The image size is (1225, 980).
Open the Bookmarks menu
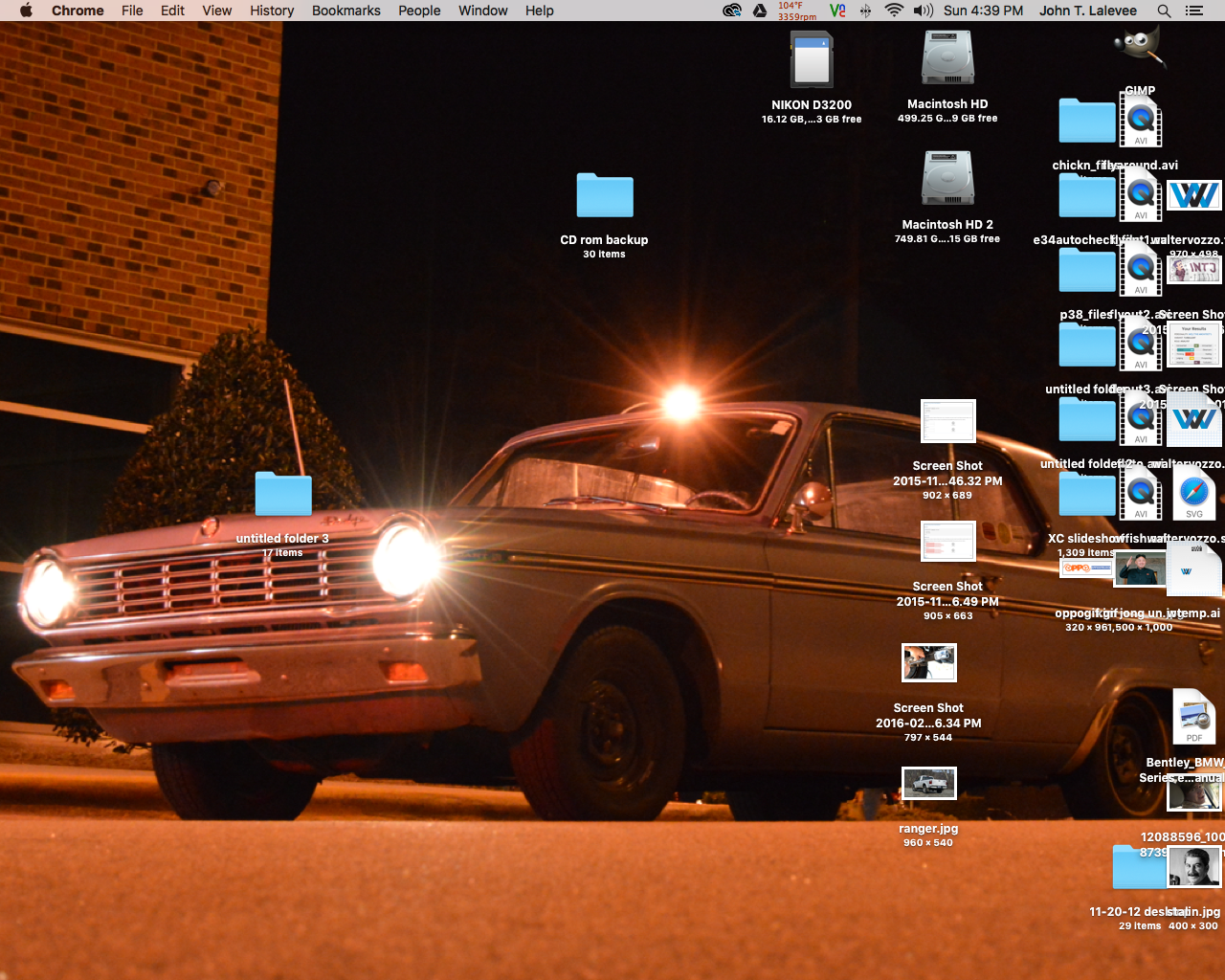pos(346,11)
